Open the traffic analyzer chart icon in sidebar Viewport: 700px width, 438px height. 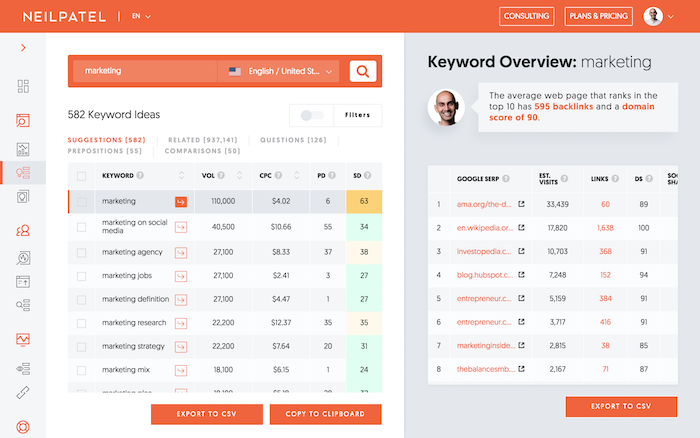(23, 149)
